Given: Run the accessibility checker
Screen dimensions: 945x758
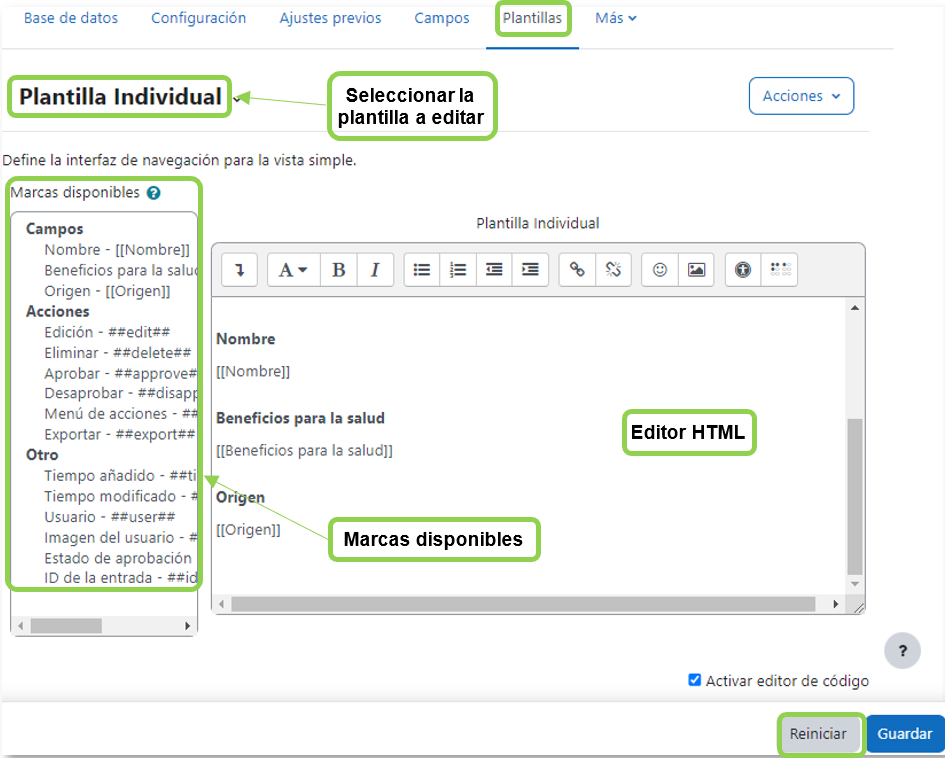Looking at the screenshot, I should point(743,270).
